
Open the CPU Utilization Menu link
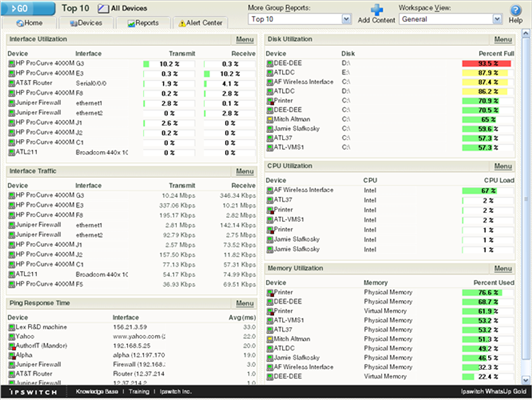(503, 166)
